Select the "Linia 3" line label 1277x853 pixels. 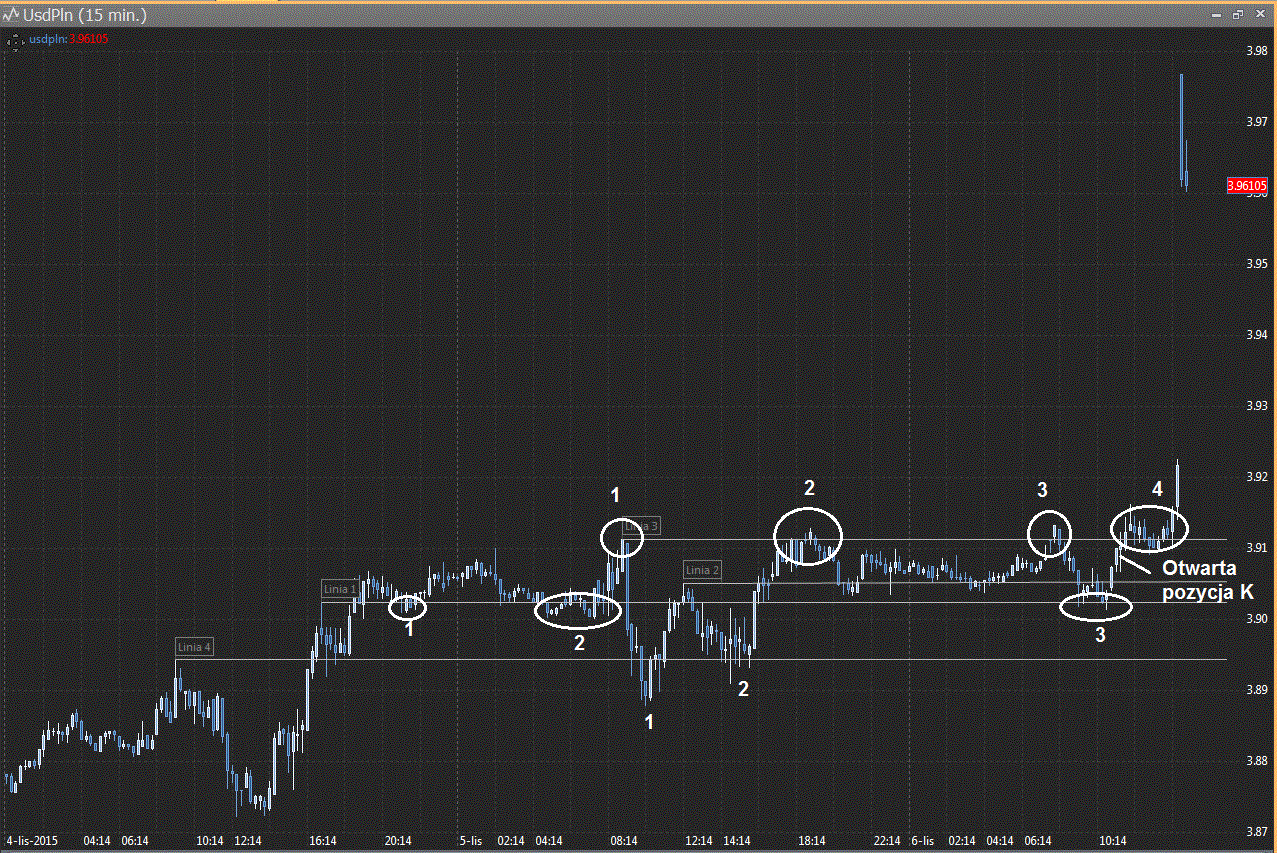[642, 526]
